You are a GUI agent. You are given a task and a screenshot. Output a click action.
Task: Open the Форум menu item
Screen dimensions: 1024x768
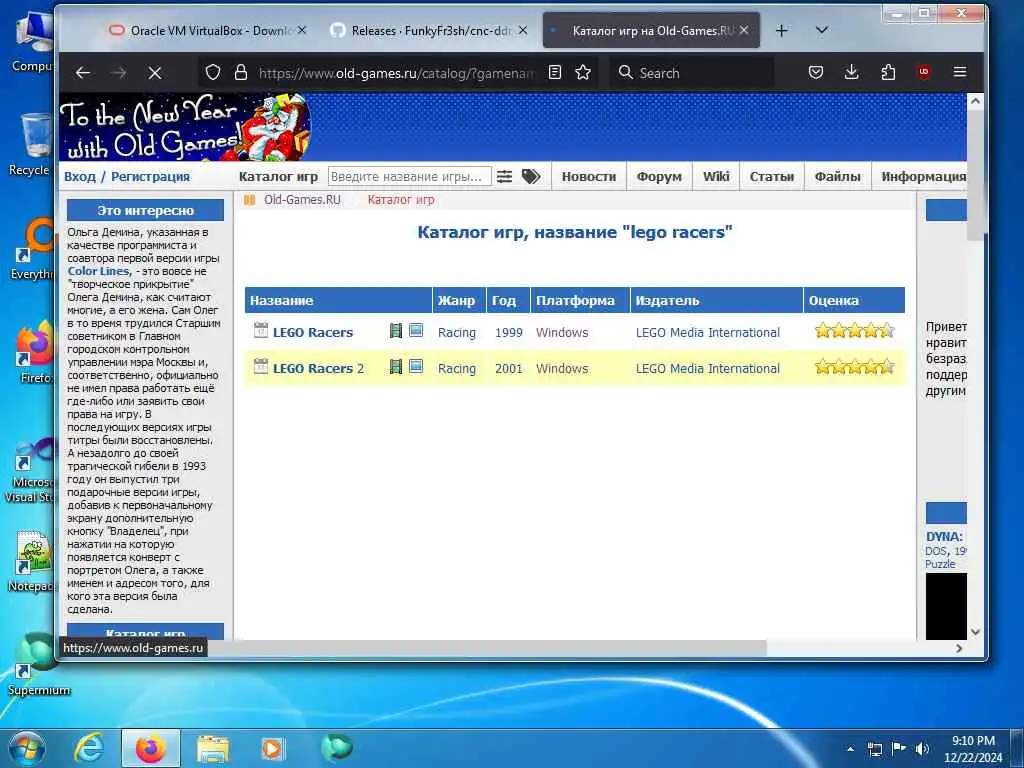[x=659, y=176]
